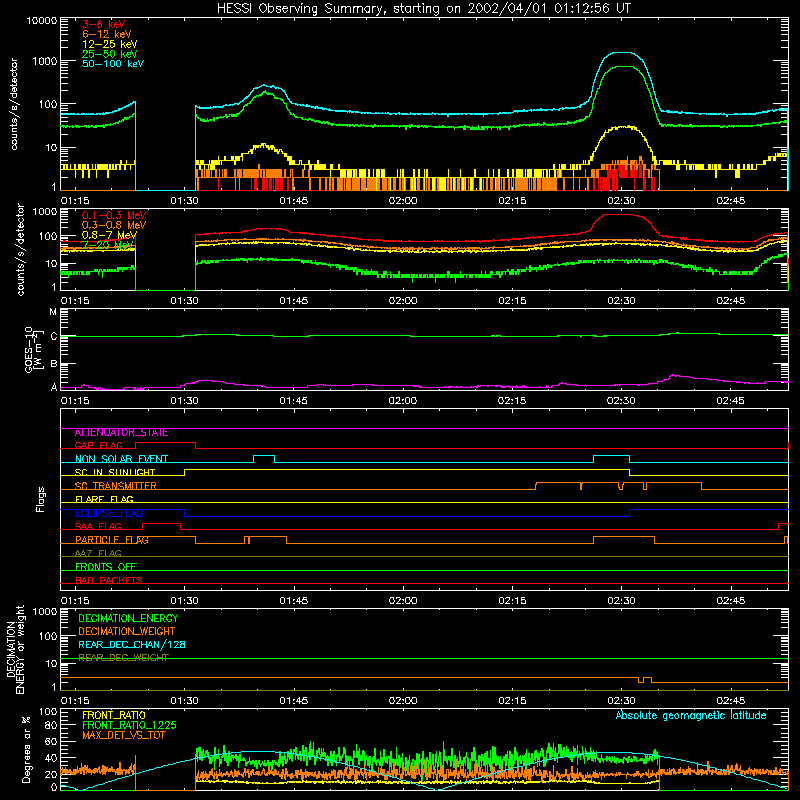Select the 3-6 keV legend label
This screenshot has height=800, width=800.
tap(104, 24)
